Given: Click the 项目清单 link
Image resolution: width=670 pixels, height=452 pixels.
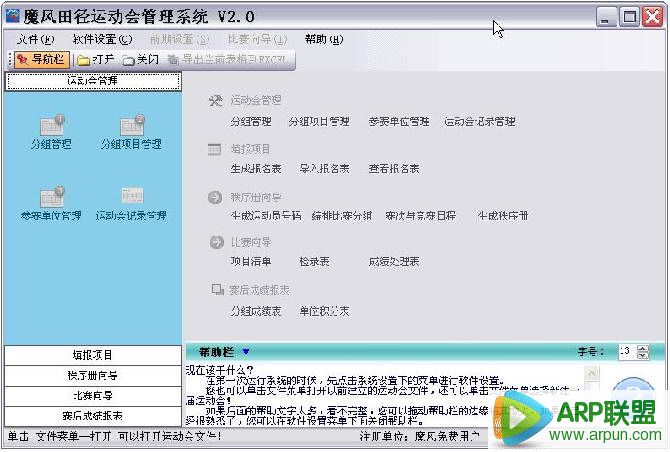Looking at the screenshot, I should 251,261.
